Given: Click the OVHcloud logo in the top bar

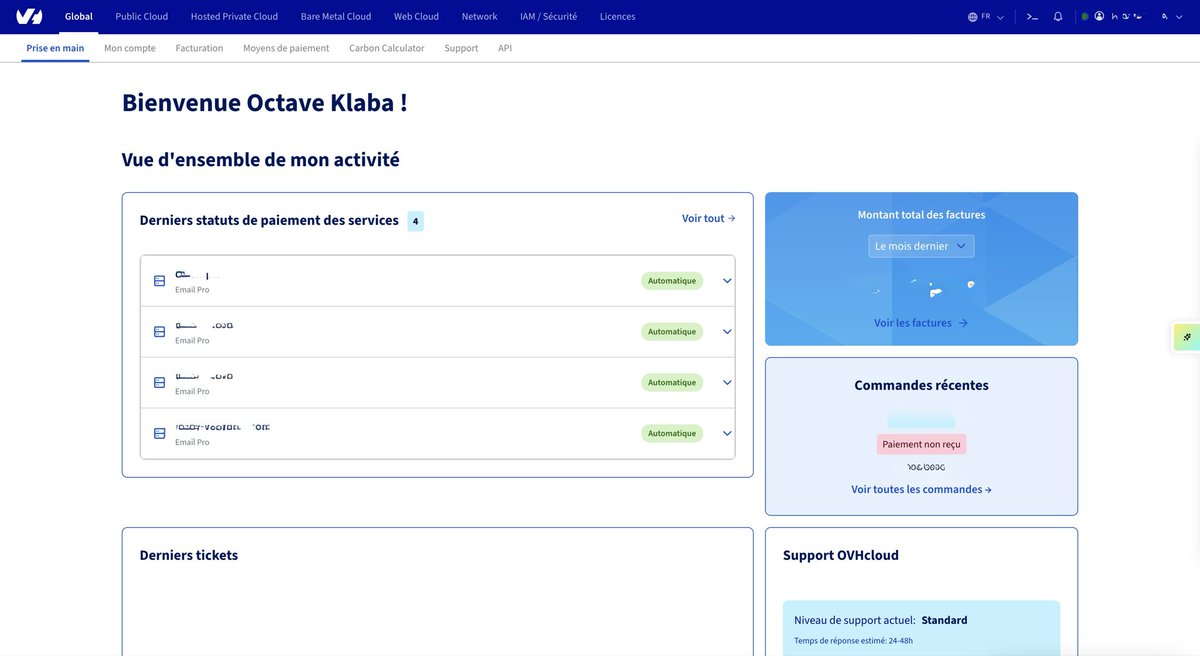Looking at the screenshot, I should pos(27,15).
